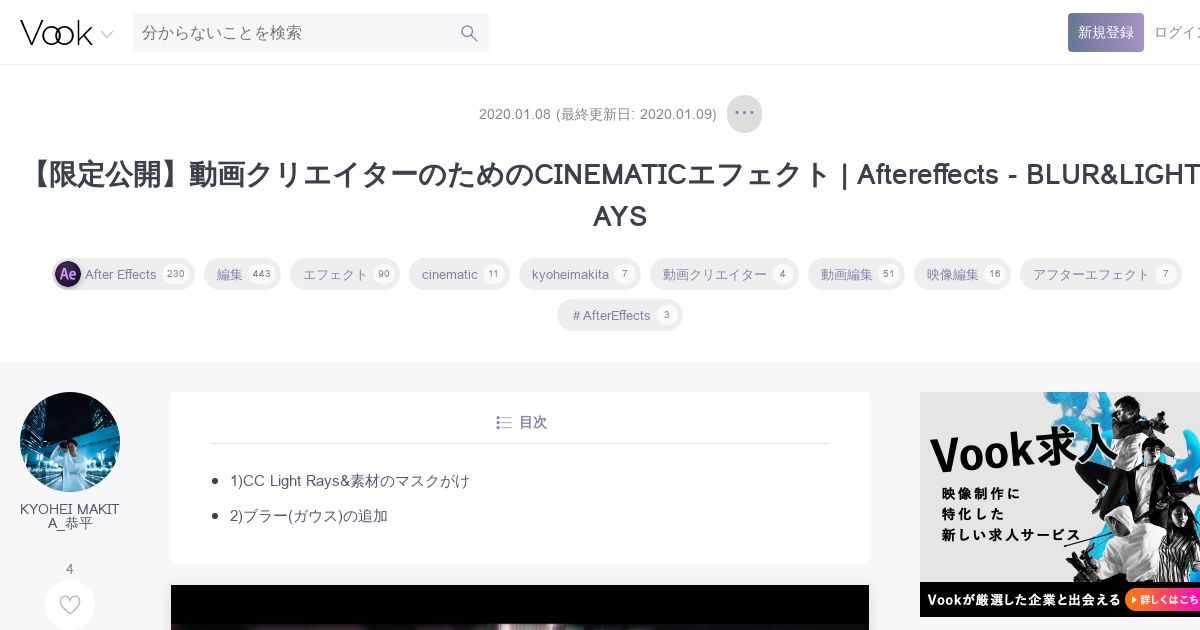Click the 目次 list icon
The width and height of the screenshot is (1200, 630).
point(504,423)
